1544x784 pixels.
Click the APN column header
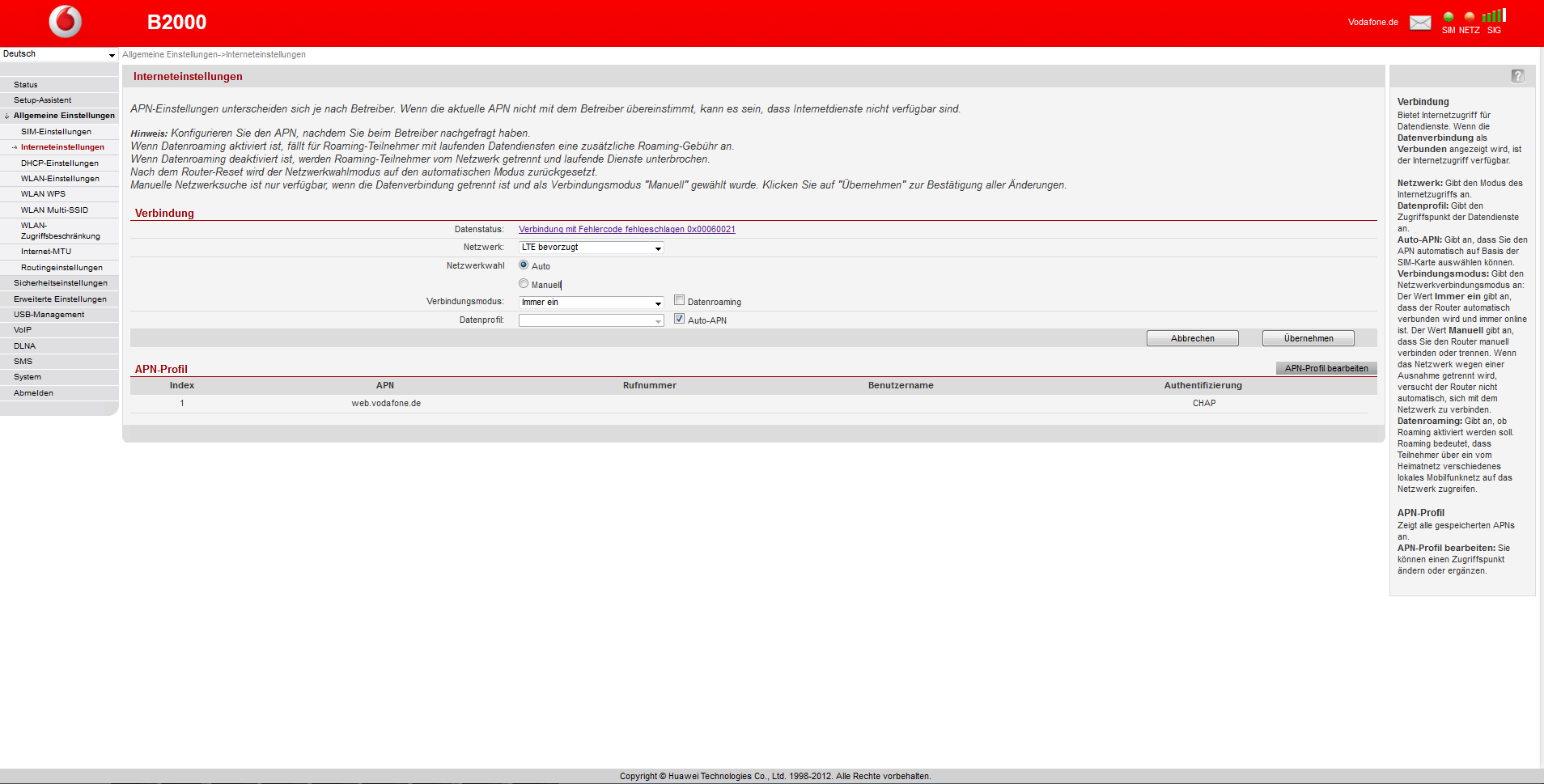coord(385,386)
